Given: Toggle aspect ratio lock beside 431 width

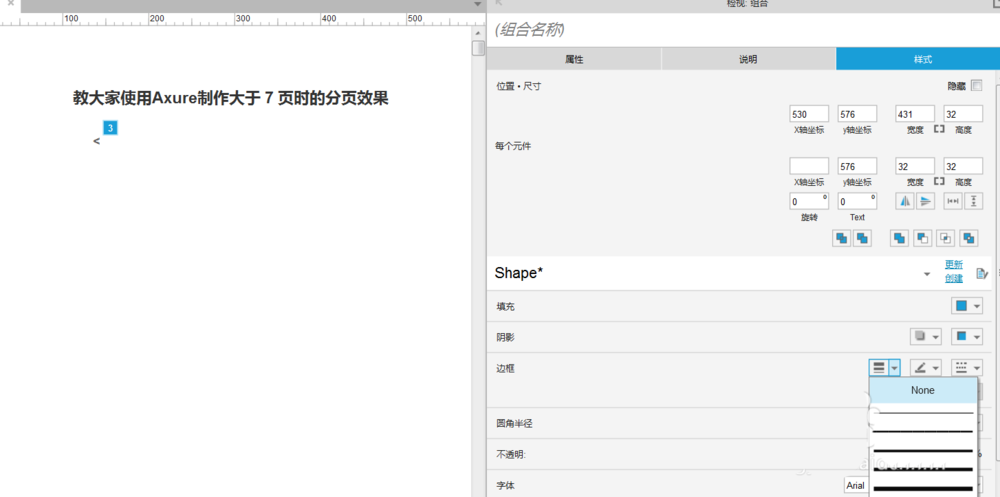Looking at the screenshot, I should coord(939,129).
